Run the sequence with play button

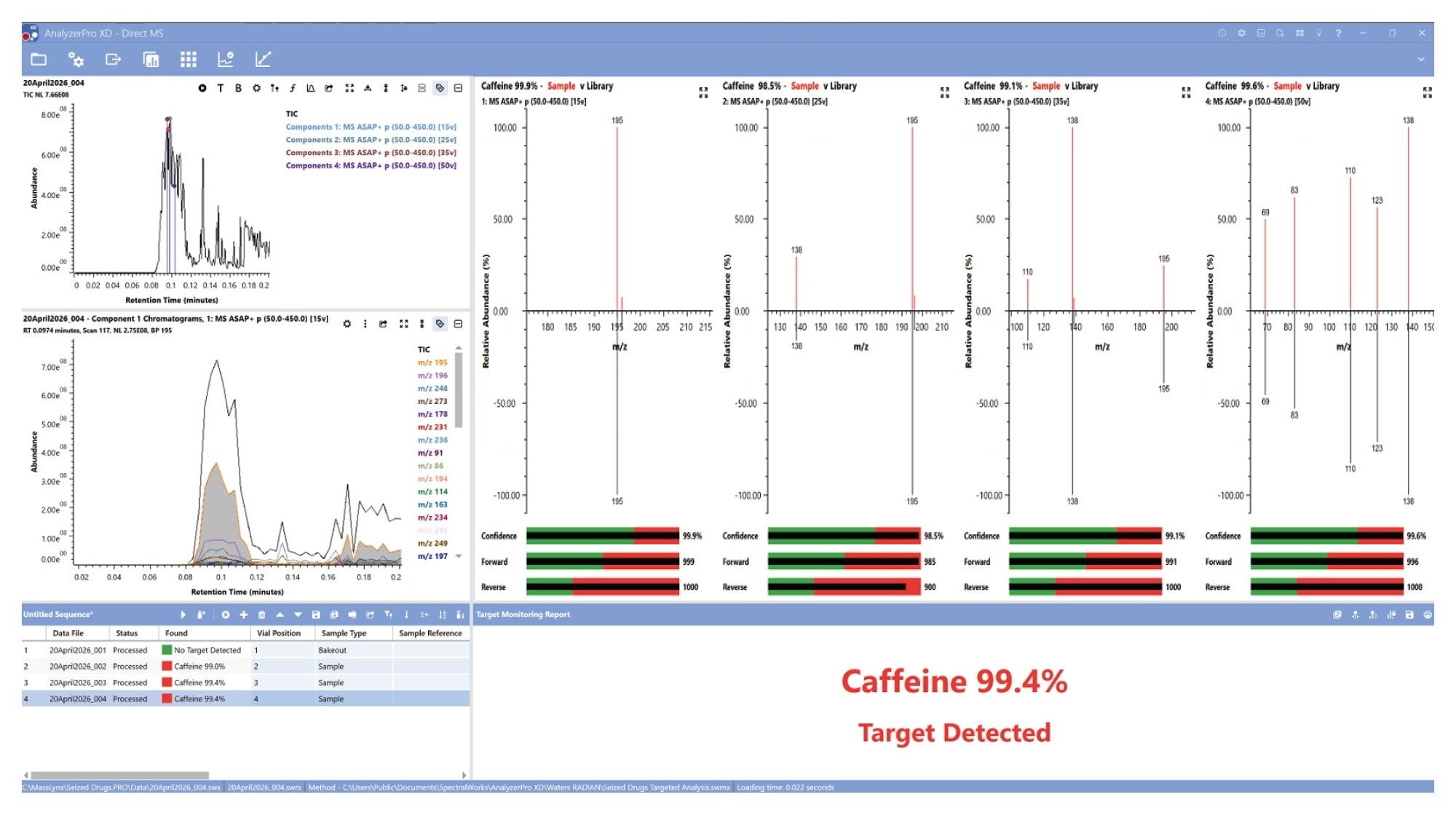tap(183, 615)
